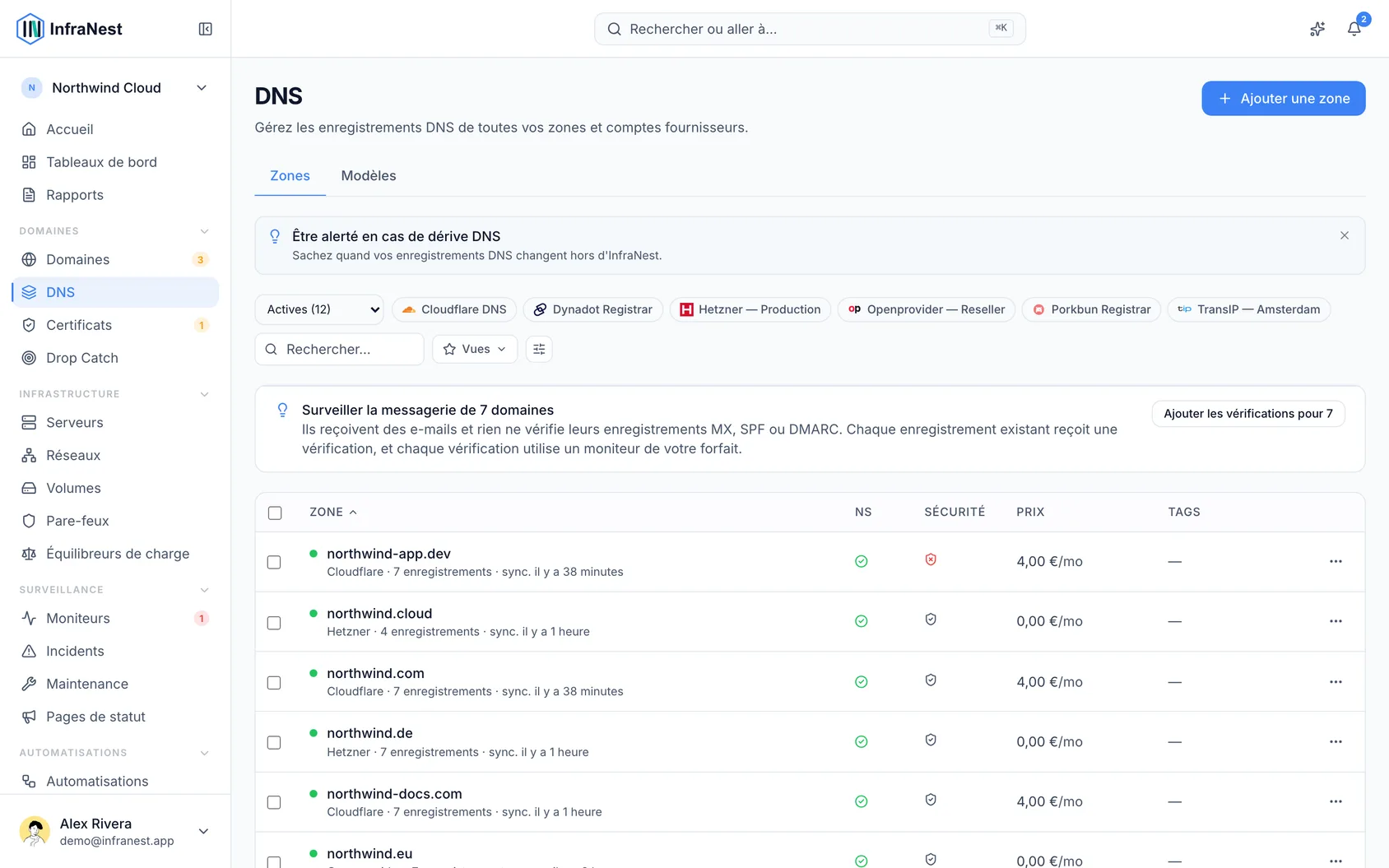Click the Réseaux network icon
The width and height of the screenshot is (1389, 868).
coord(29,455)
